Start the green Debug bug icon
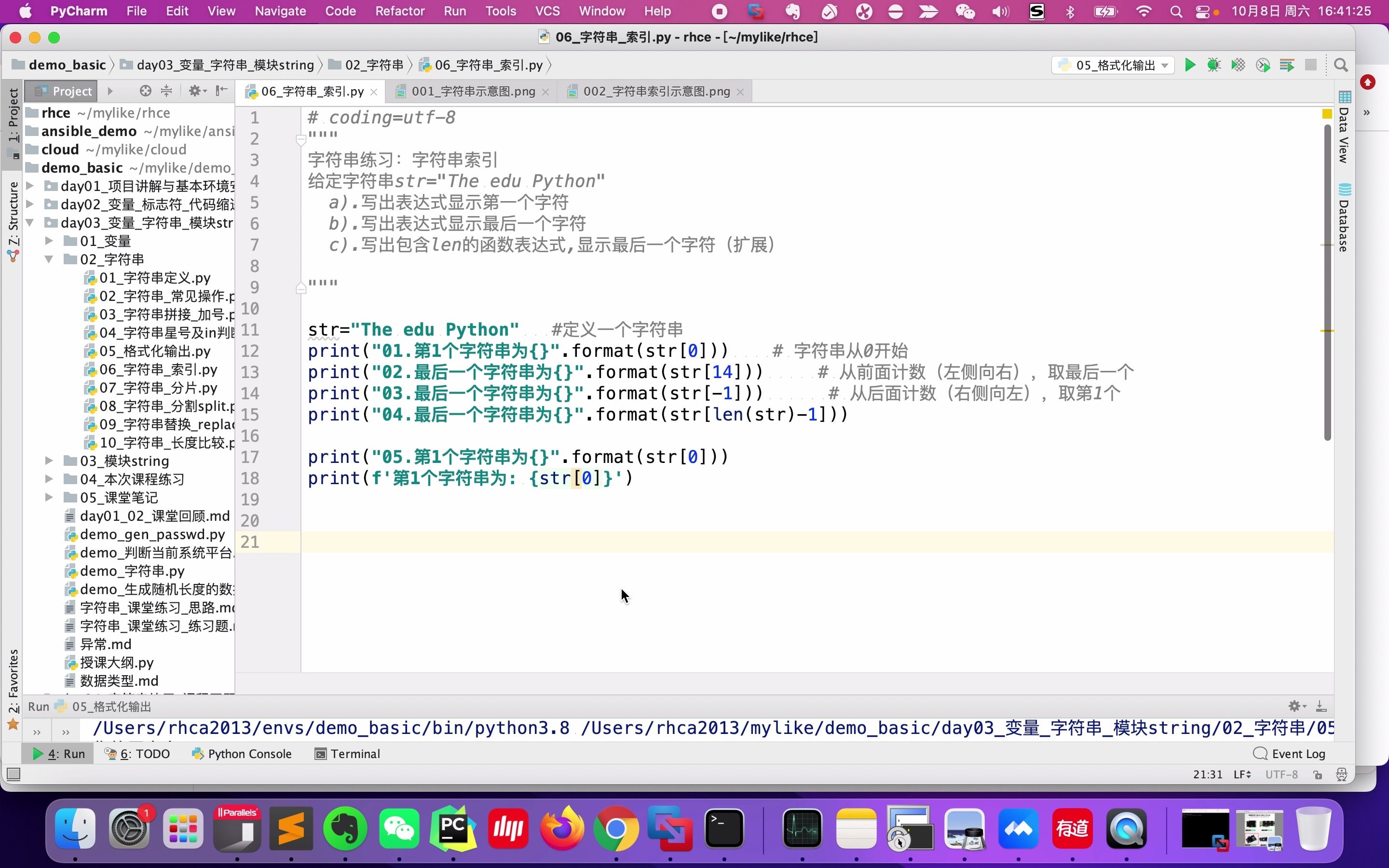Viewport: 1389px width, 868px height. click(x=1214, y=66)
